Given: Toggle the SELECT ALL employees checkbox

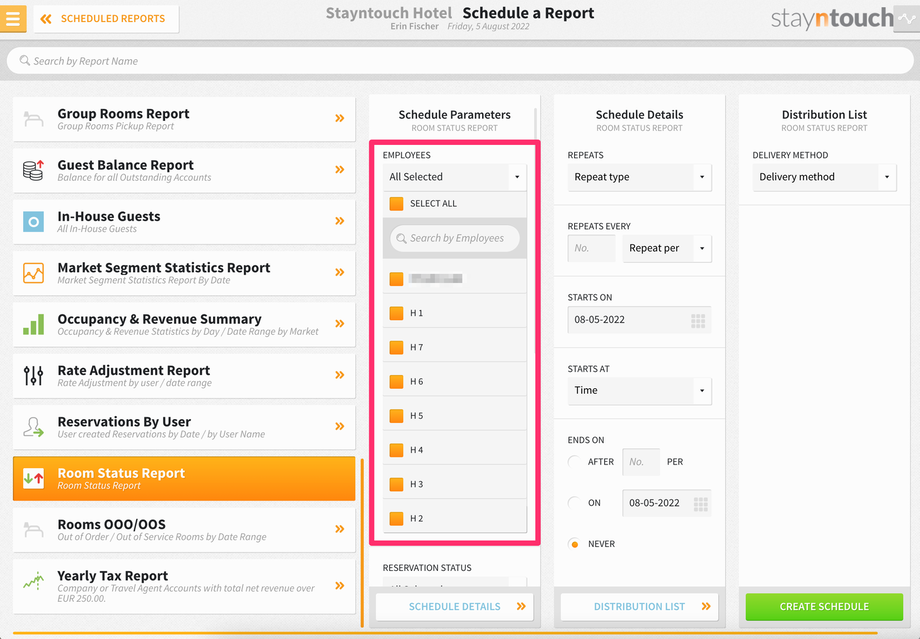Looking at the screenshot, I should click(397, 204).
